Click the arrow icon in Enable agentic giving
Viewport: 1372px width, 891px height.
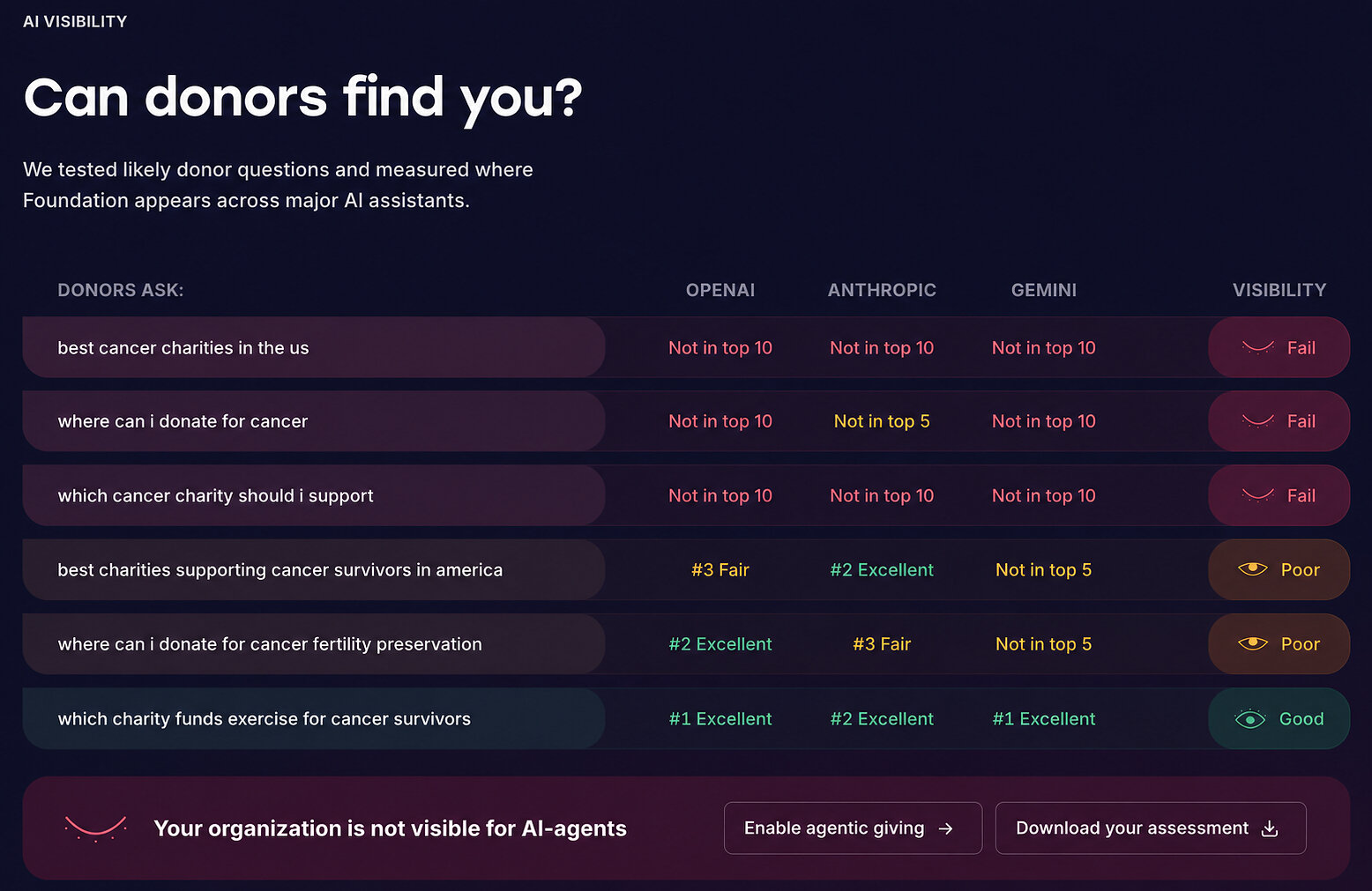pos(946,828)
